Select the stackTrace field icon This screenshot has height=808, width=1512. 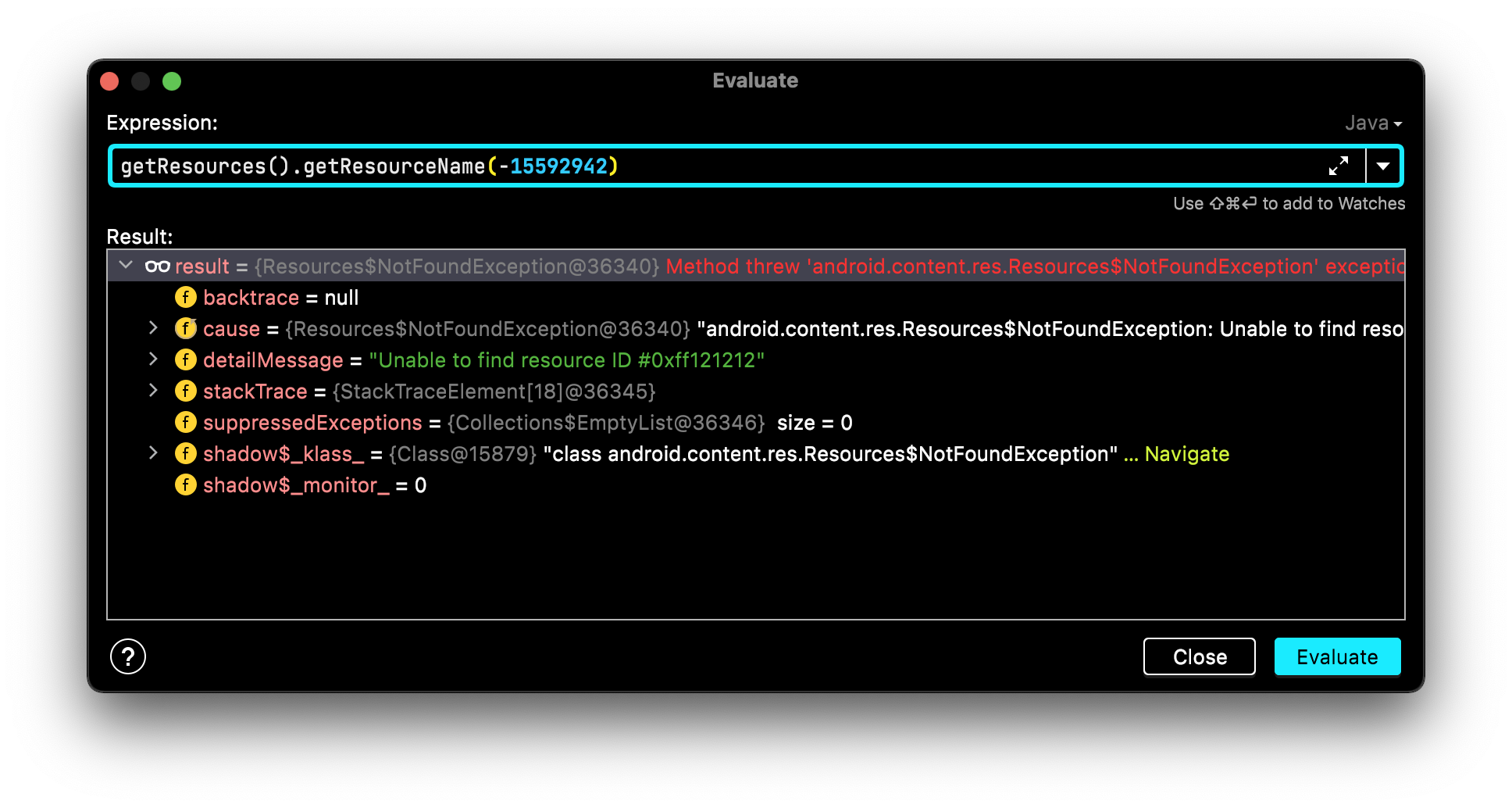[x=185, y=391]
